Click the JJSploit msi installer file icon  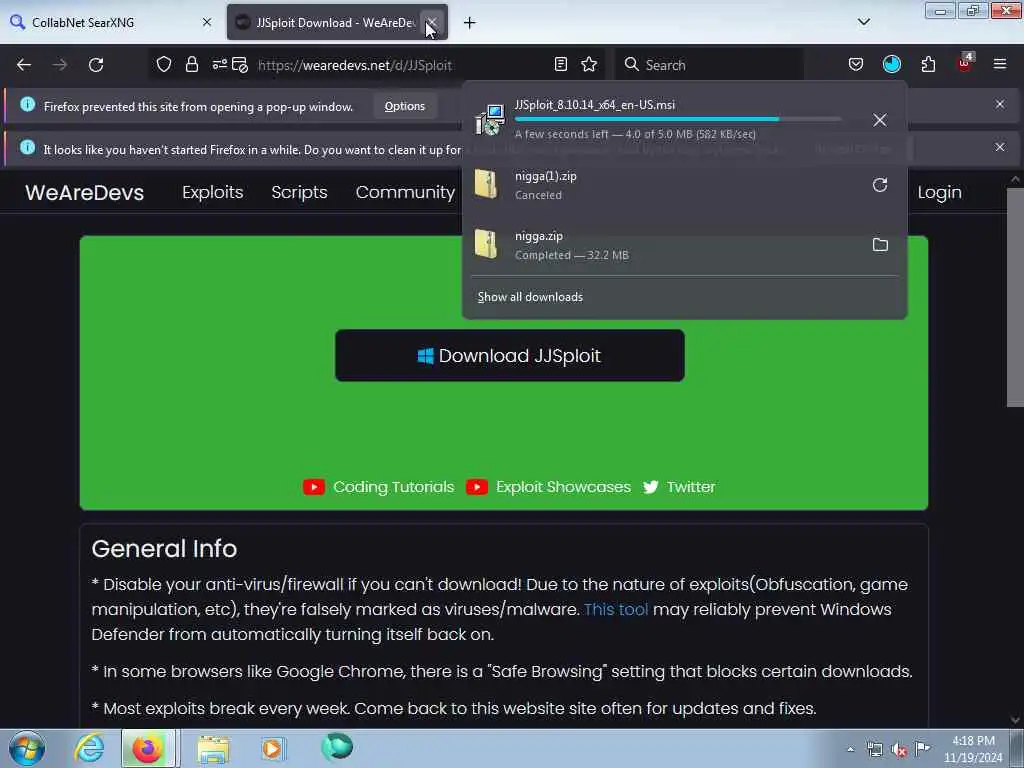pyautogui.click(x=490, y=120)
